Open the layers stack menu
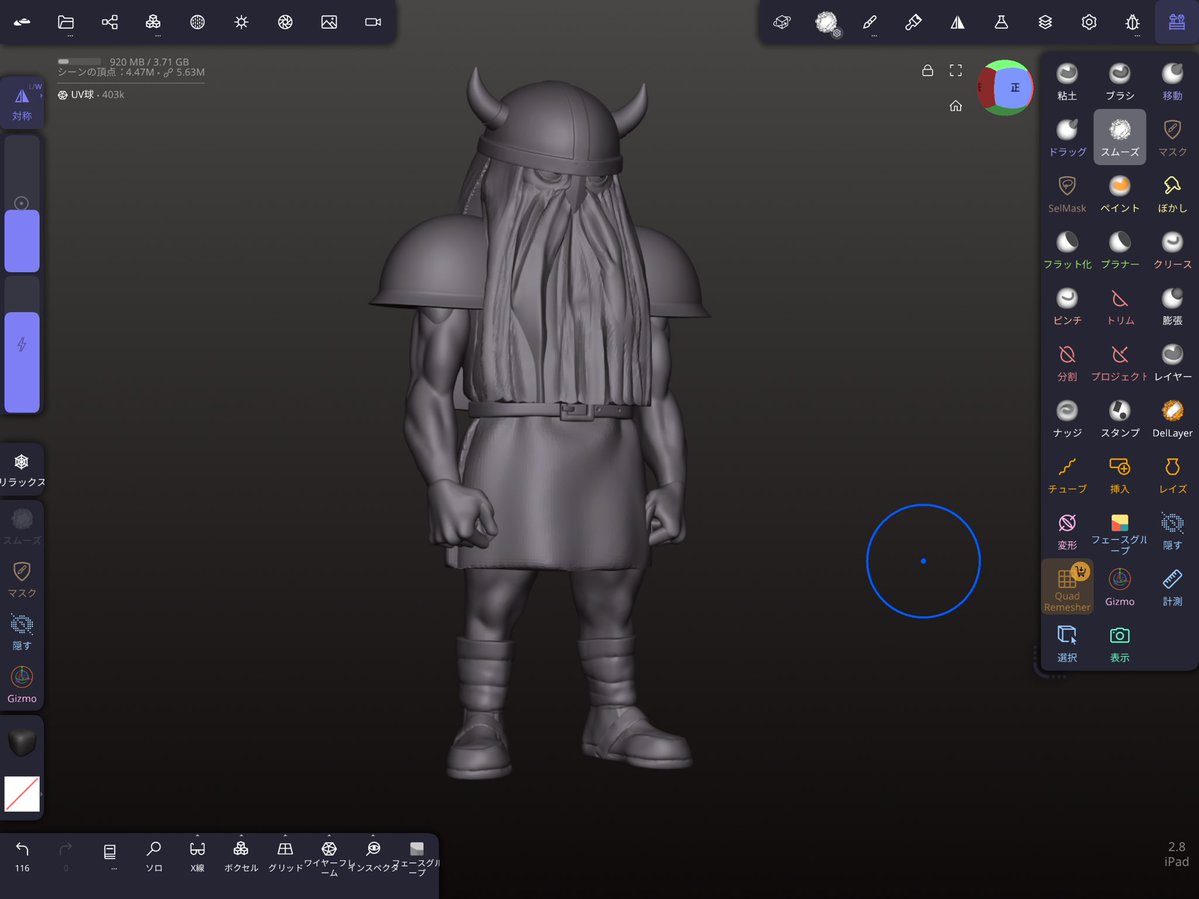 point(1045,22)
